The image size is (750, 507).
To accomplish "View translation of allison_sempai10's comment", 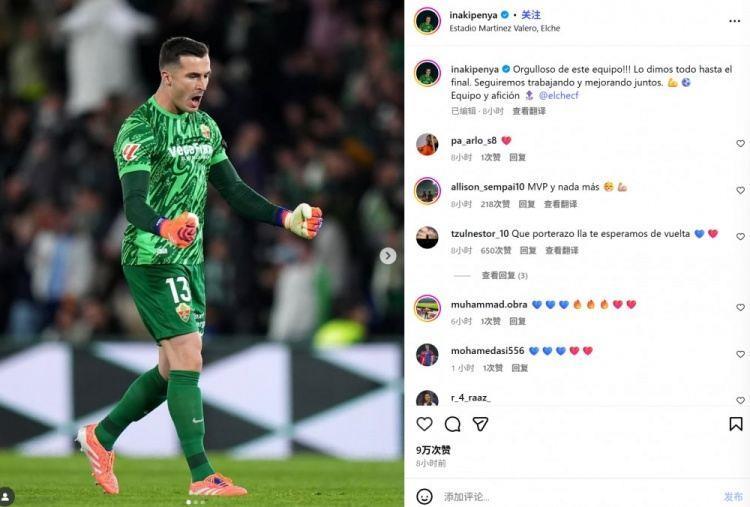I will tap(560, 204).
